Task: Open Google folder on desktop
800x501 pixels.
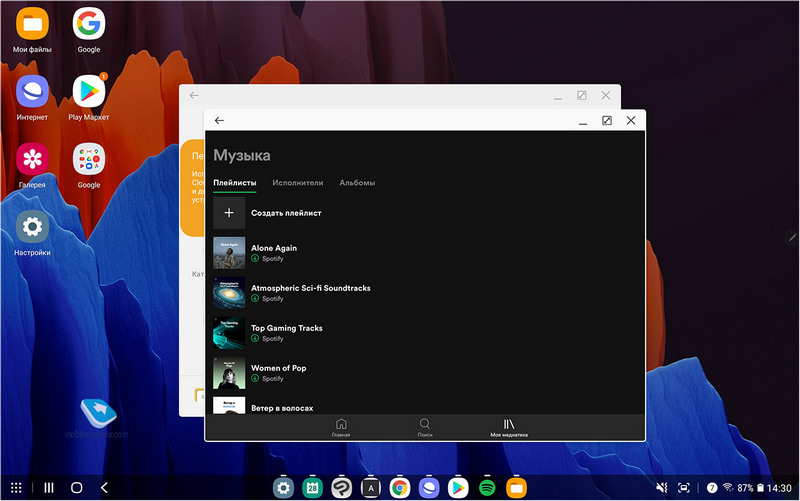Action: click(89, 166)
